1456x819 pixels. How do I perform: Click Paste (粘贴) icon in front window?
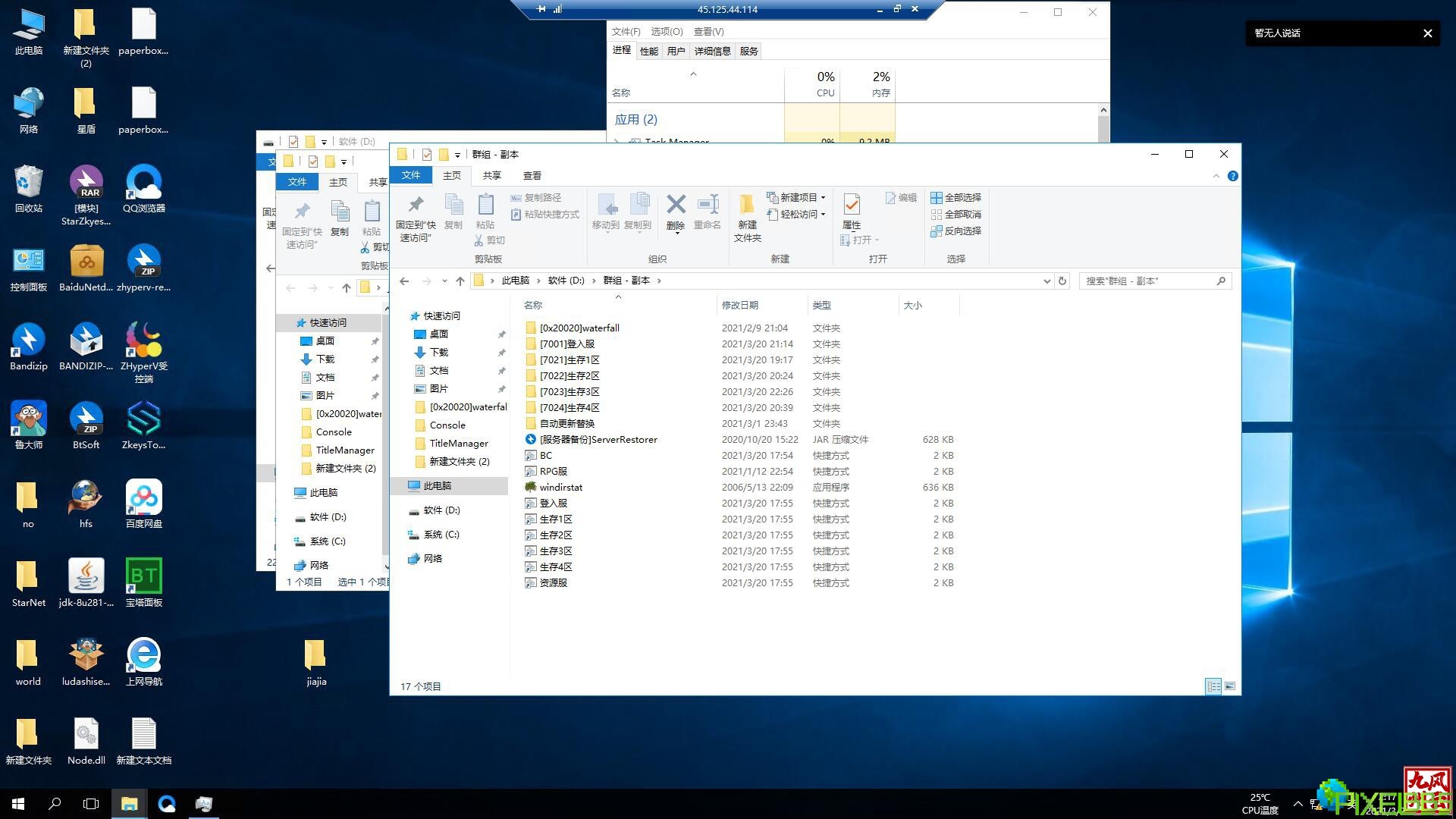click(x=485, y=212)
